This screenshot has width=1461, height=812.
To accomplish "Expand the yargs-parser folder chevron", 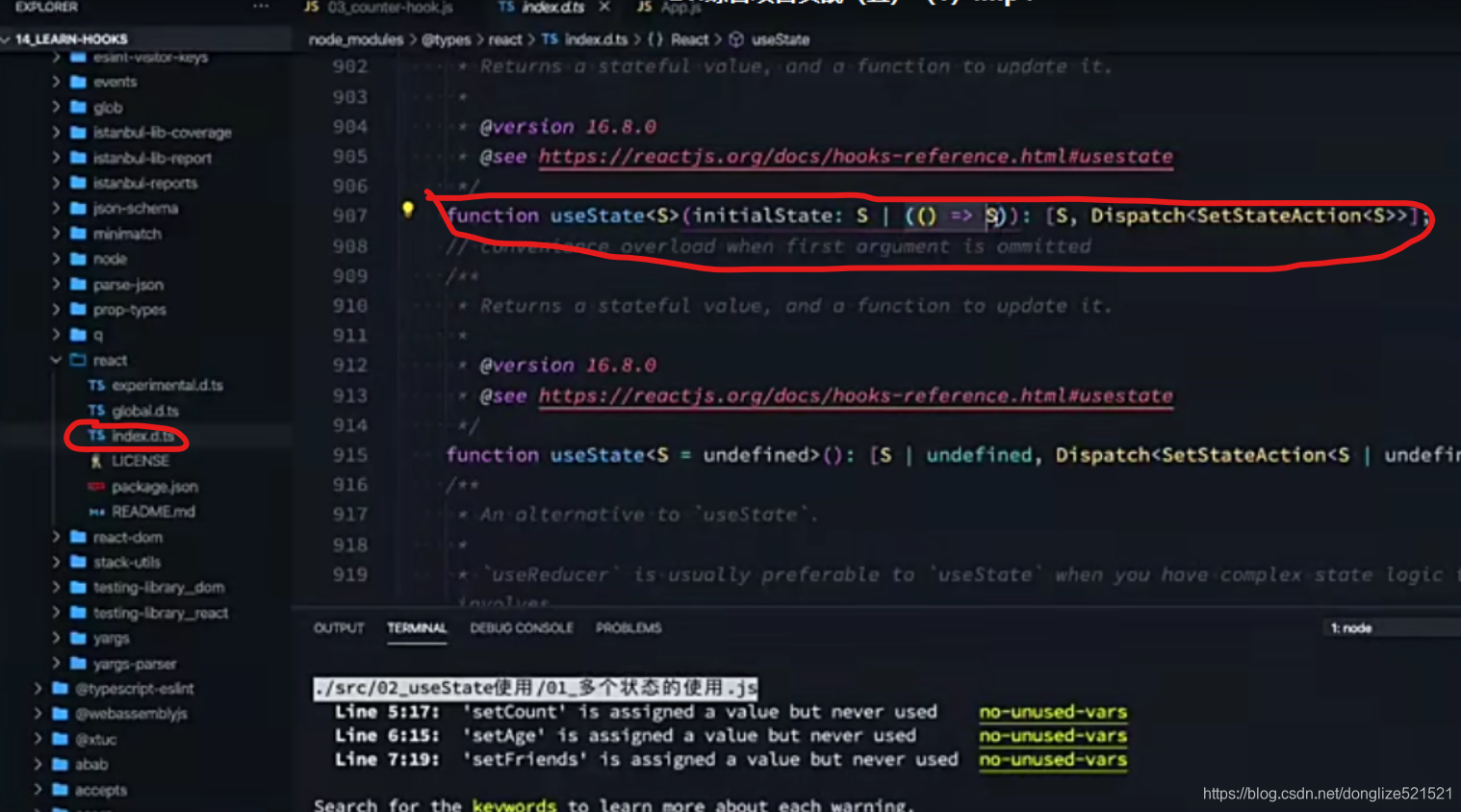I will (x=56, y=664).
